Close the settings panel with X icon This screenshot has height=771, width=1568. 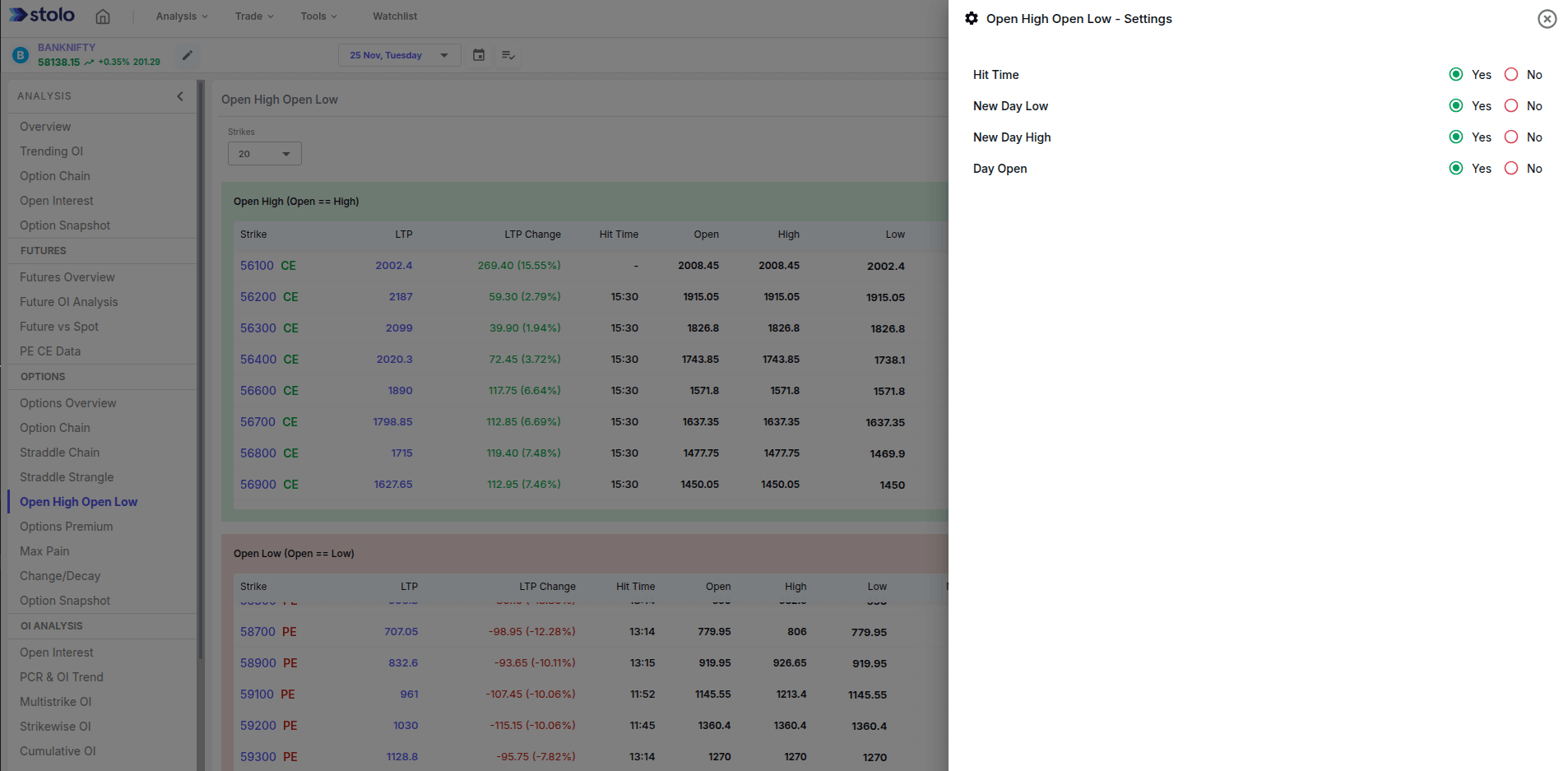pos(1547,19)
